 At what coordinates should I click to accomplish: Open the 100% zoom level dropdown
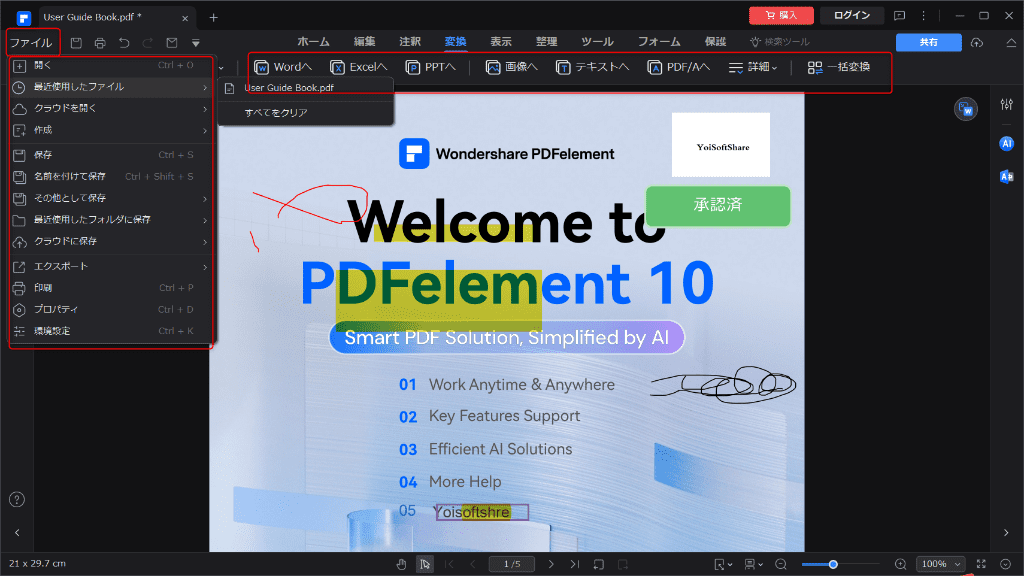940,564
